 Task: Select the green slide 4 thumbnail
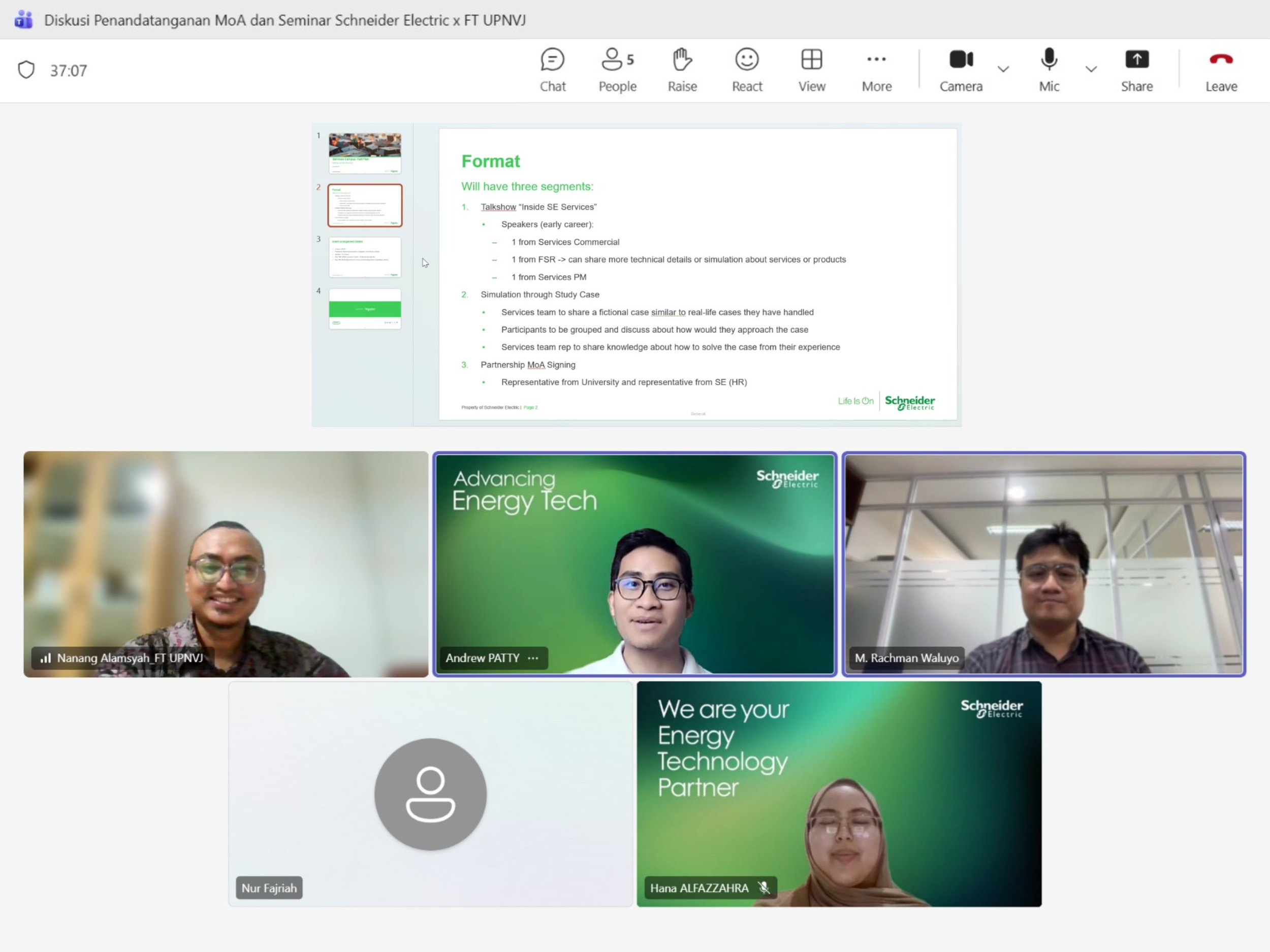tap(365, 309)
